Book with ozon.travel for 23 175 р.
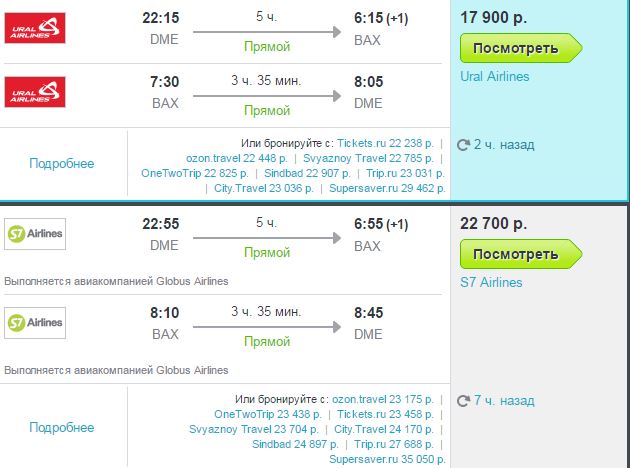Viewport: 630px width, 468px height. tap(383, 399)
